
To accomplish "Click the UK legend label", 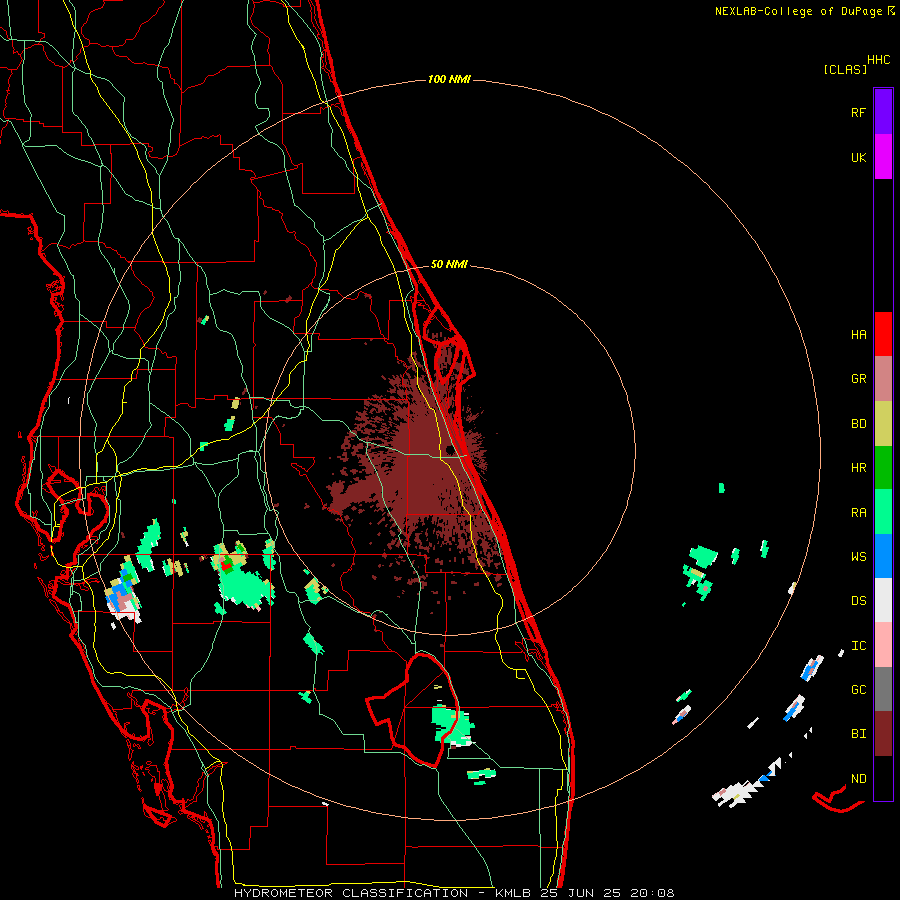I will pyautogui.click(x=858, y=158).
